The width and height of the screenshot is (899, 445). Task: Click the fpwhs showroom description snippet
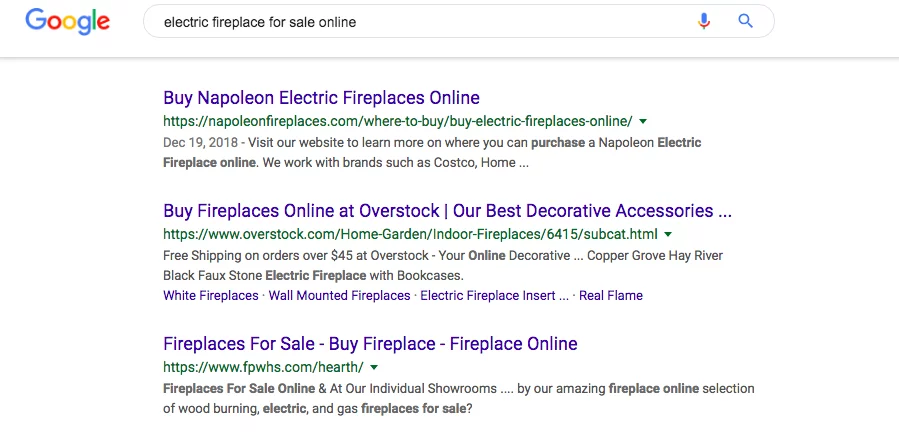(458, 398)
